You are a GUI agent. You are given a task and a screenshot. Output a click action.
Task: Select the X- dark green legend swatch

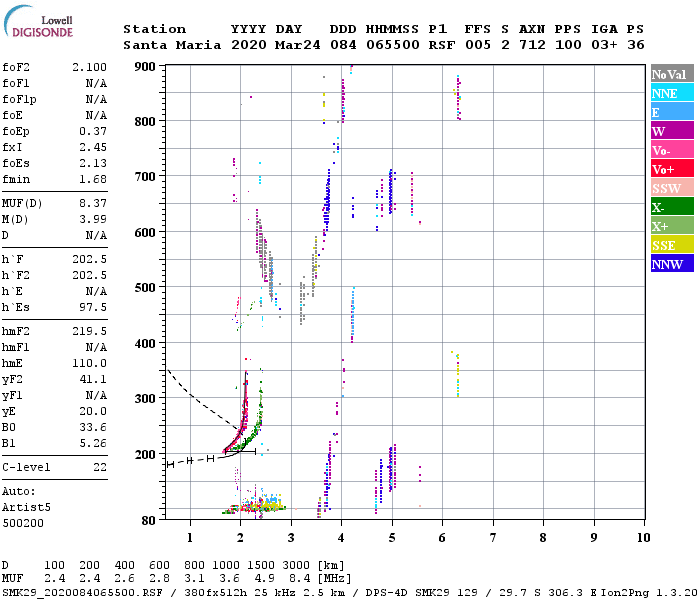coord(672,207)
